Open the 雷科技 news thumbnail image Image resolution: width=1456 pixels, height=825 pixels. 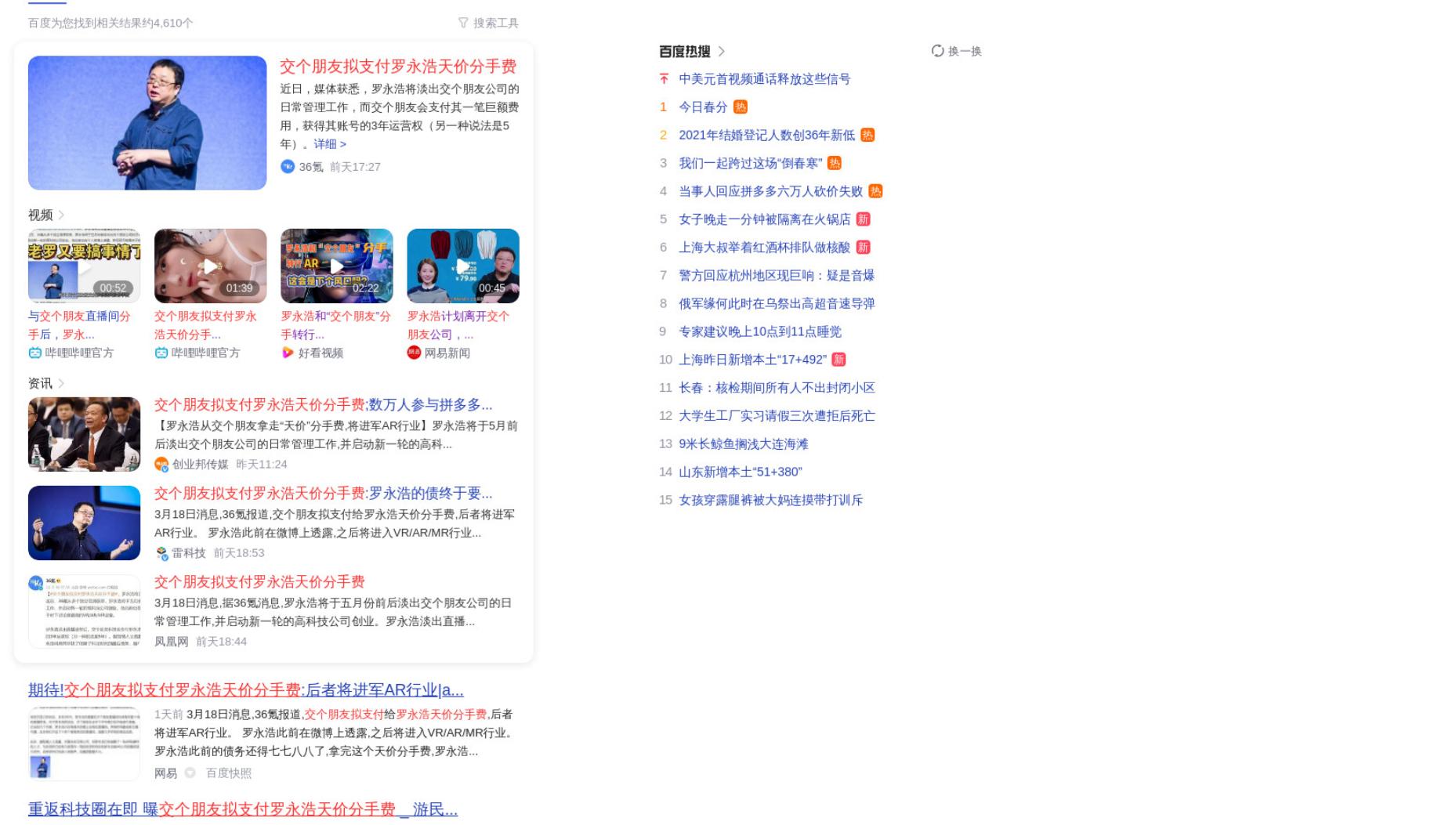[84, 523]
